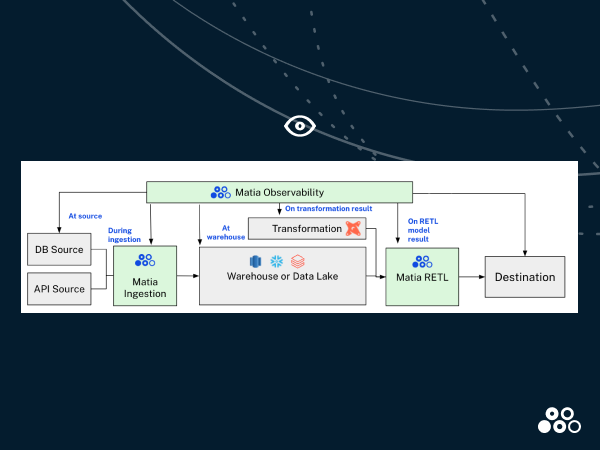The image size is (600, 450).
Task: Click the 'At source' blue annotation
Action: [85, 216]
